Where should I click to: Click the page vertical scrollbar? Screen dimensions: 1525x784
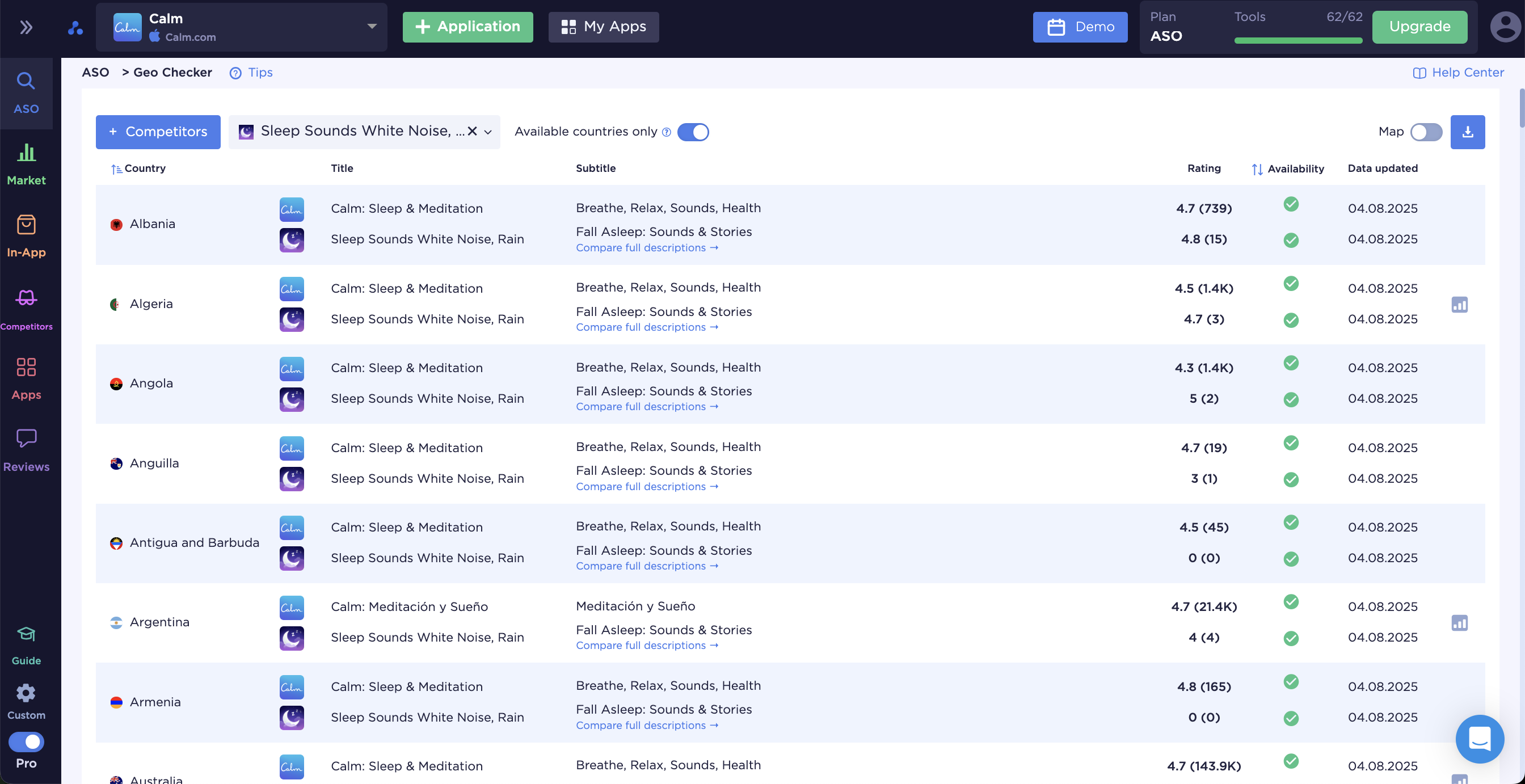(1521, 108)
